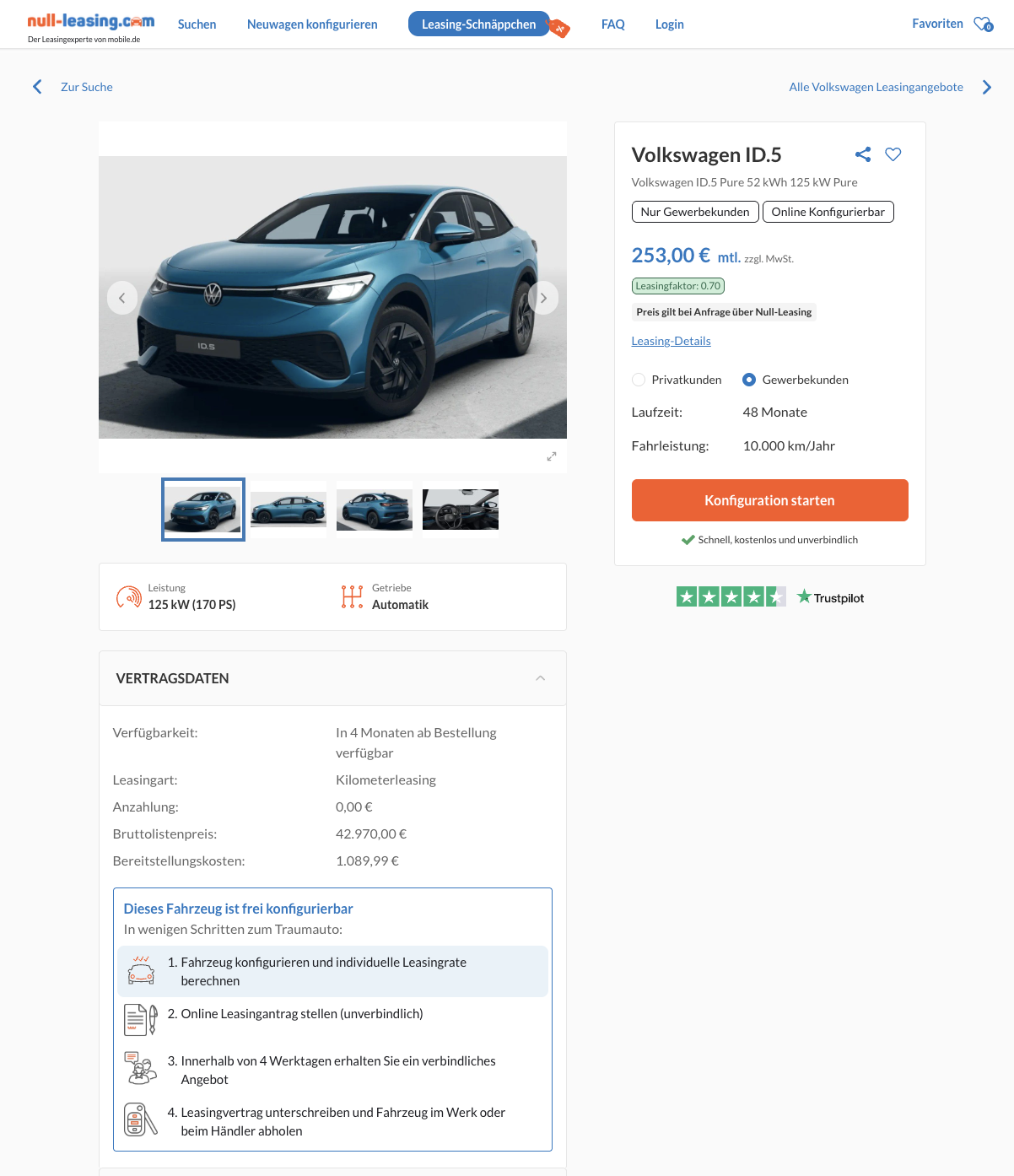Add the ID.5 to favorites with heart icon

pos(893,154)
